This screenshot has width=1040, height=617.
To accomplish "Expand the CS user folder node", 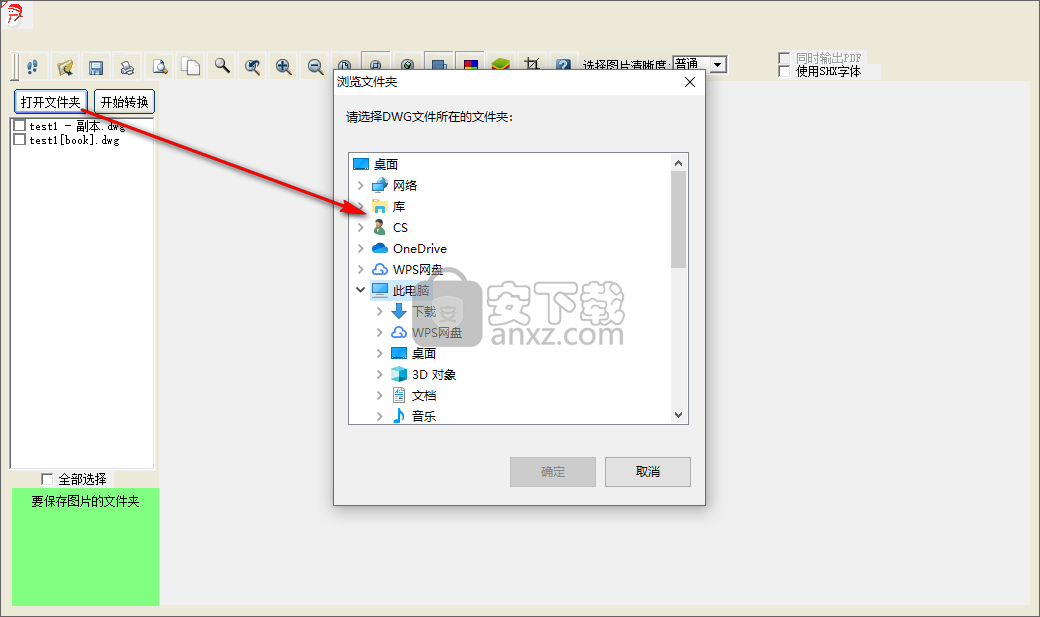I will click(x=360, y=227).
